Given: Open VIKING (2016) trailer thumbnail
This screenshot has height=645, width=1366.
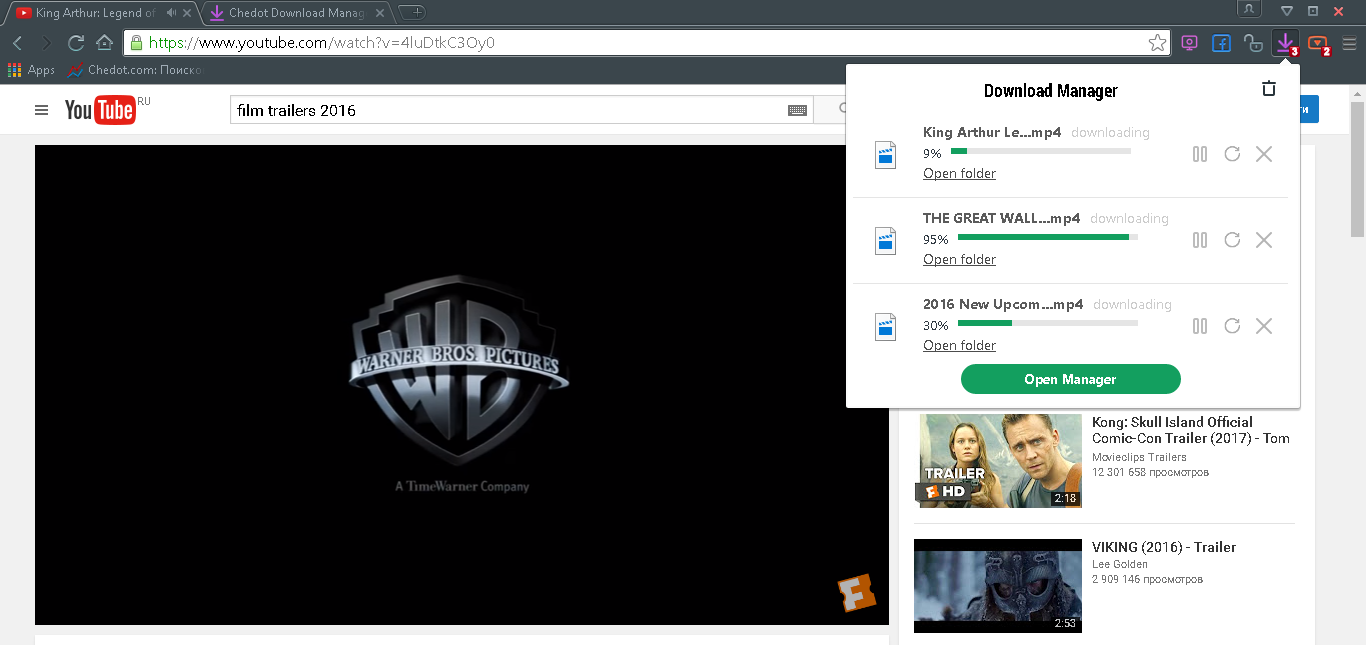Looking at the screenshot, I should (998, 586).
